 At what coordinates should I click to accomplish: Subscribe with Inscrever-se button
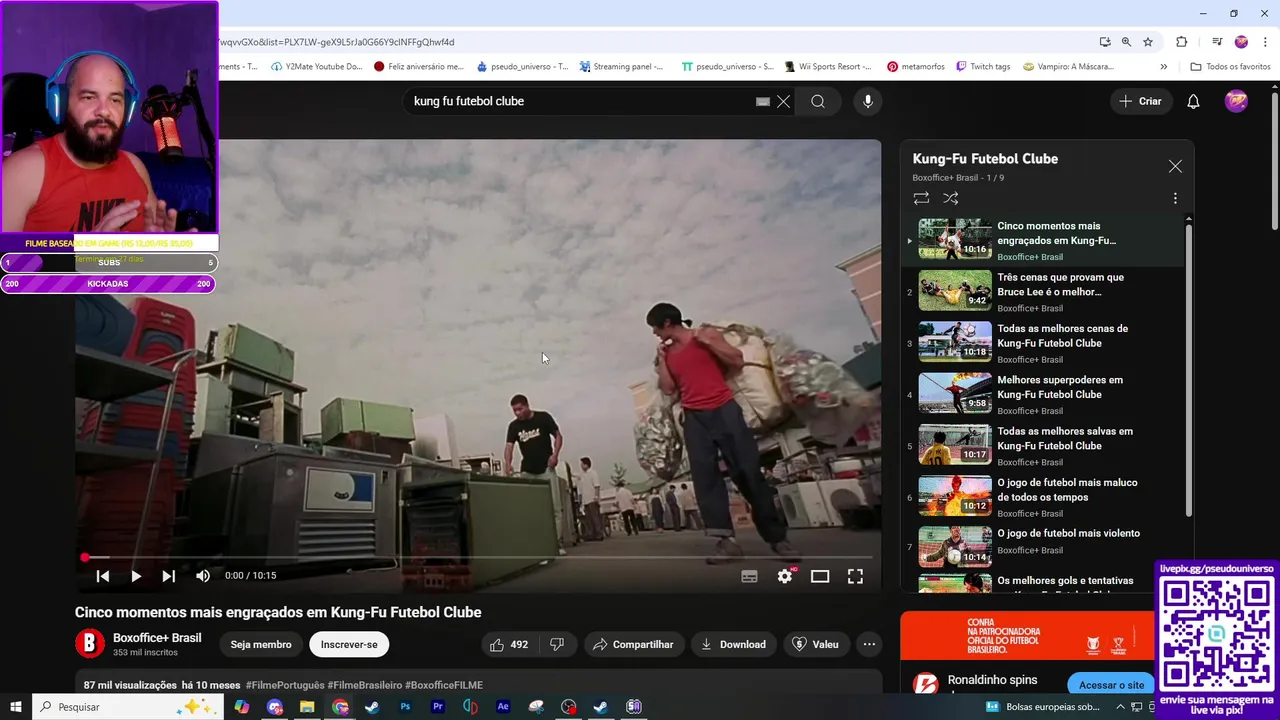coord(349,645)
